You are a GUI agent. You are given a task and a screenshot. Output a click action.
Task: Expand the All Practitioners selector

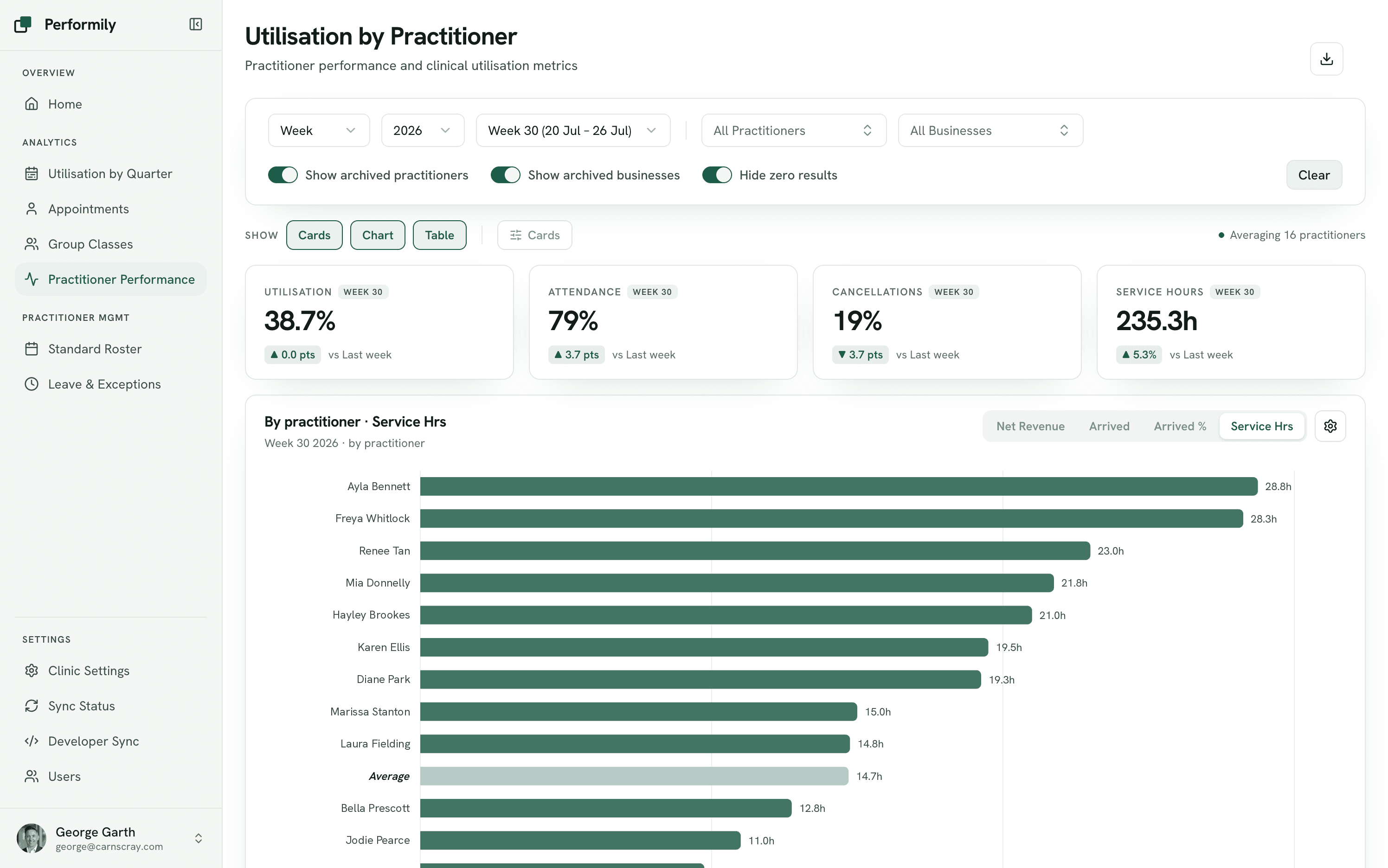(x=794, y=130)
